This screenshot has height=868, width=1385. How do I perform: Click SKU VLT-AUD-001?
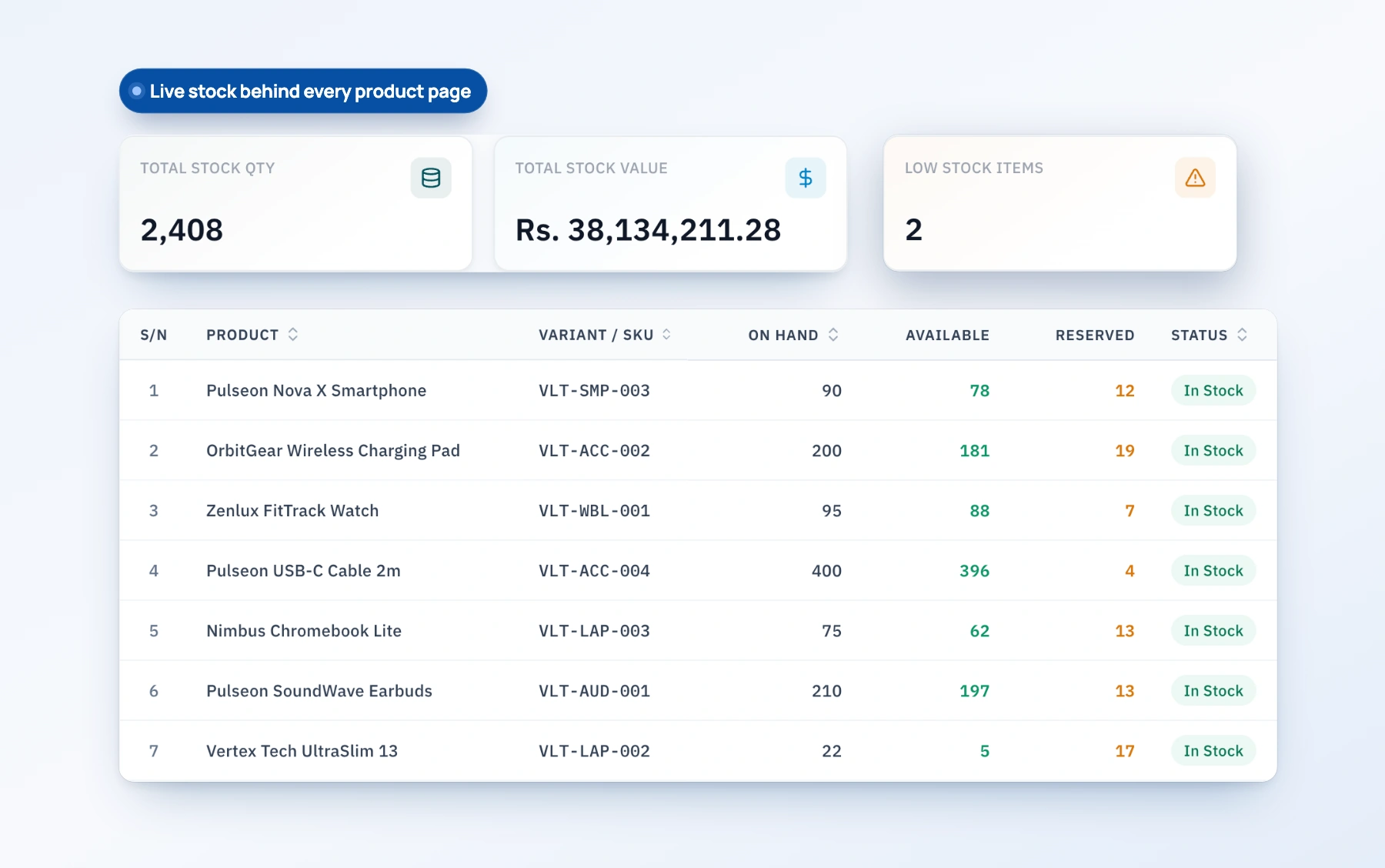(x=594, y=690)
